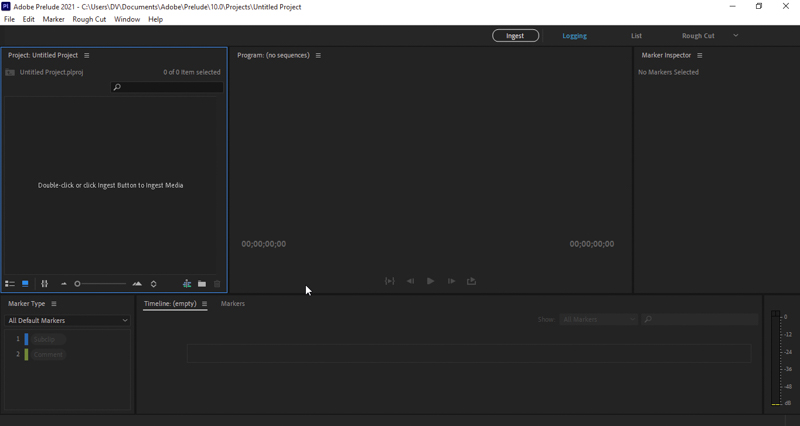The image size is (800, 426).
Task: Click the sort order icon beside zoom slider
Action: pos(153,284)
